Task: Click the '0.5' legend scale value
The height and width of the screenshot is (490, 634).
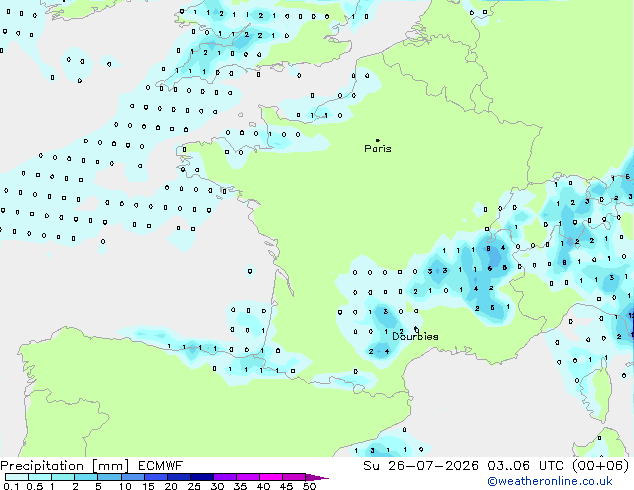Action: 34,486
